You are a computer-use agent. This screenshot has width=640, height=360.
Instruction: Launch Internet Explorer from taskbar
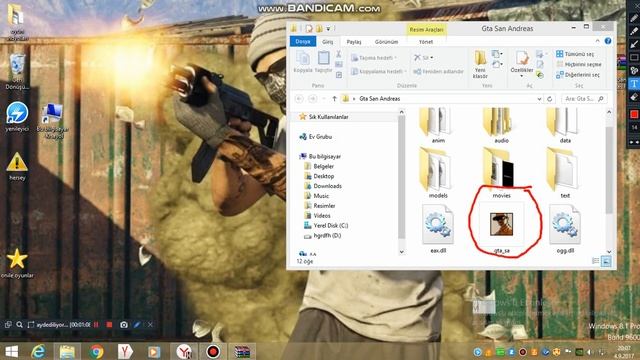click(x=38, y=351)
